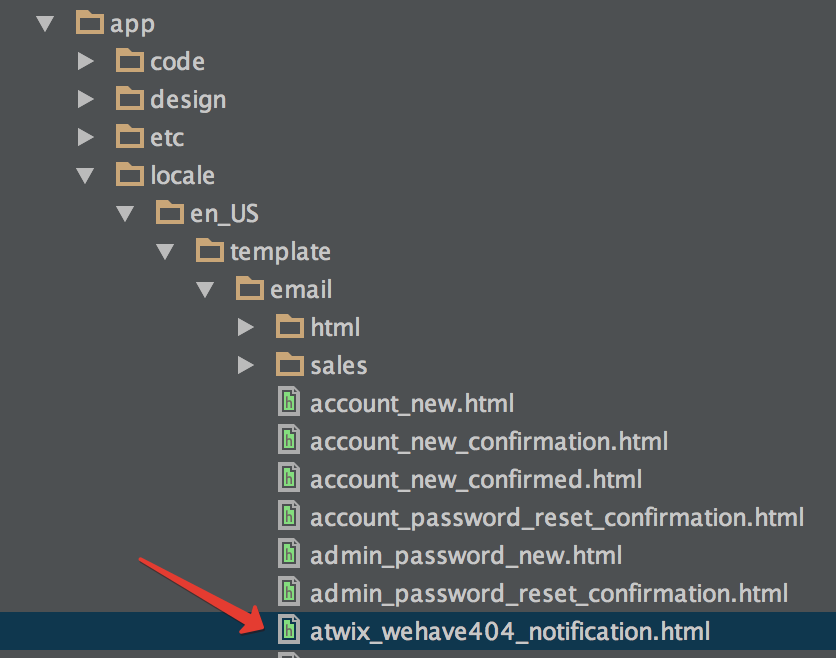This screenshot has width=836, height=658.
Task: Click the template folder icon
Action: coord(210,250)
